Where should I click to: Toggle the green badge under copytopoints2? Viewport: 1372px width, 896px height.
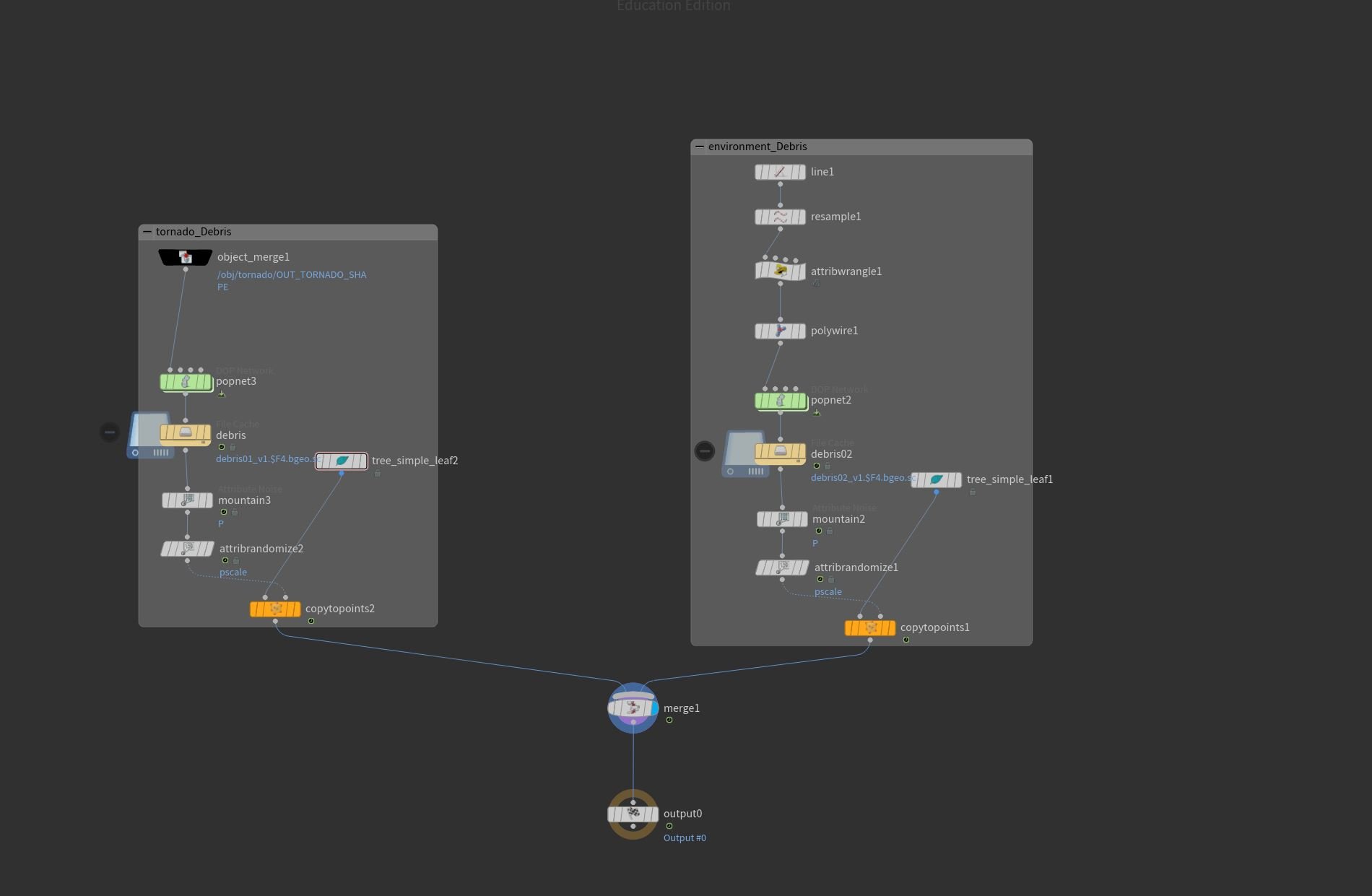point(311,621)
